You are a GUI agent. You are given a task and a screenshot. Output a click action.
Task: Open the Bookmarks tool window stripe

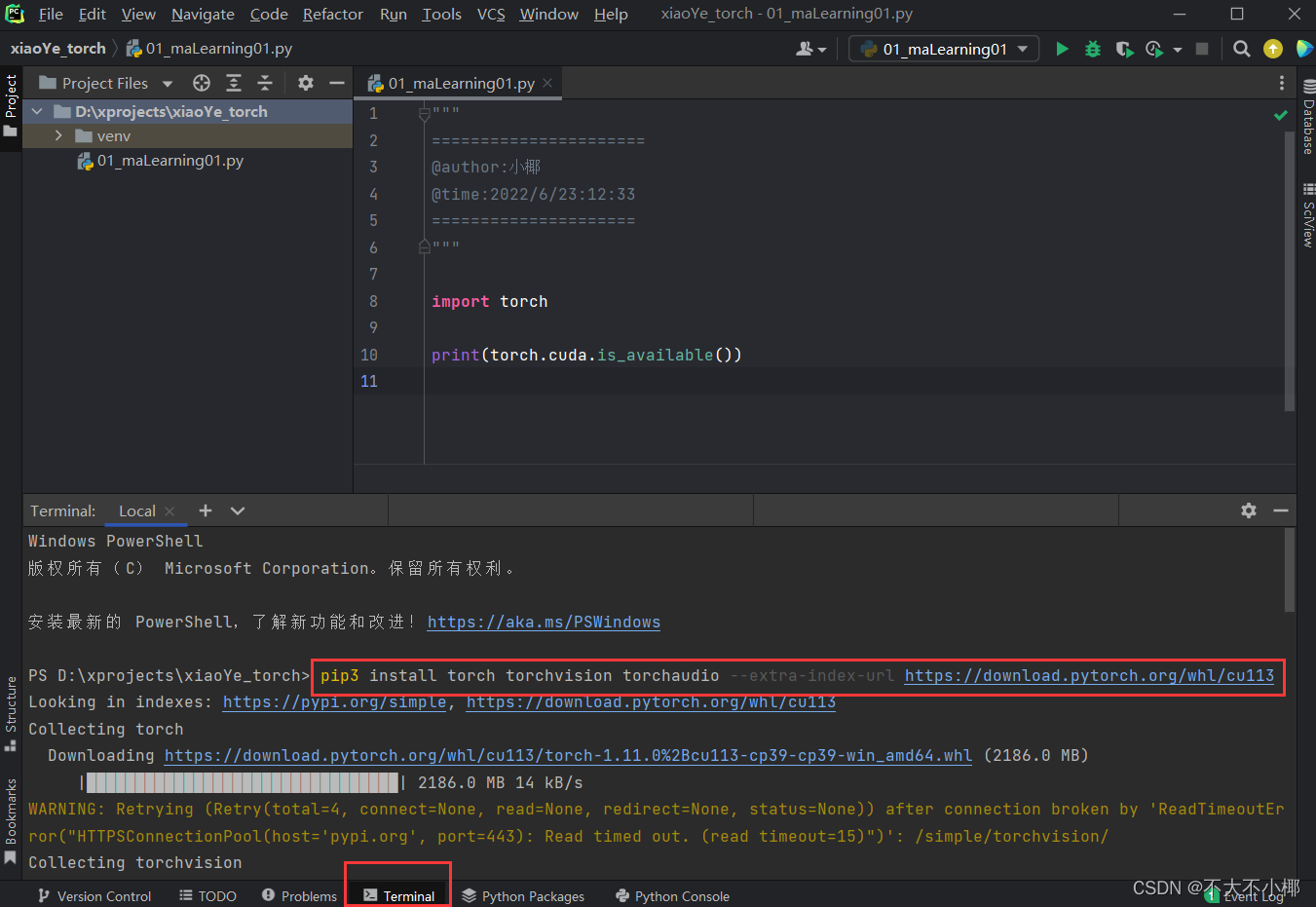pos(11,820)
